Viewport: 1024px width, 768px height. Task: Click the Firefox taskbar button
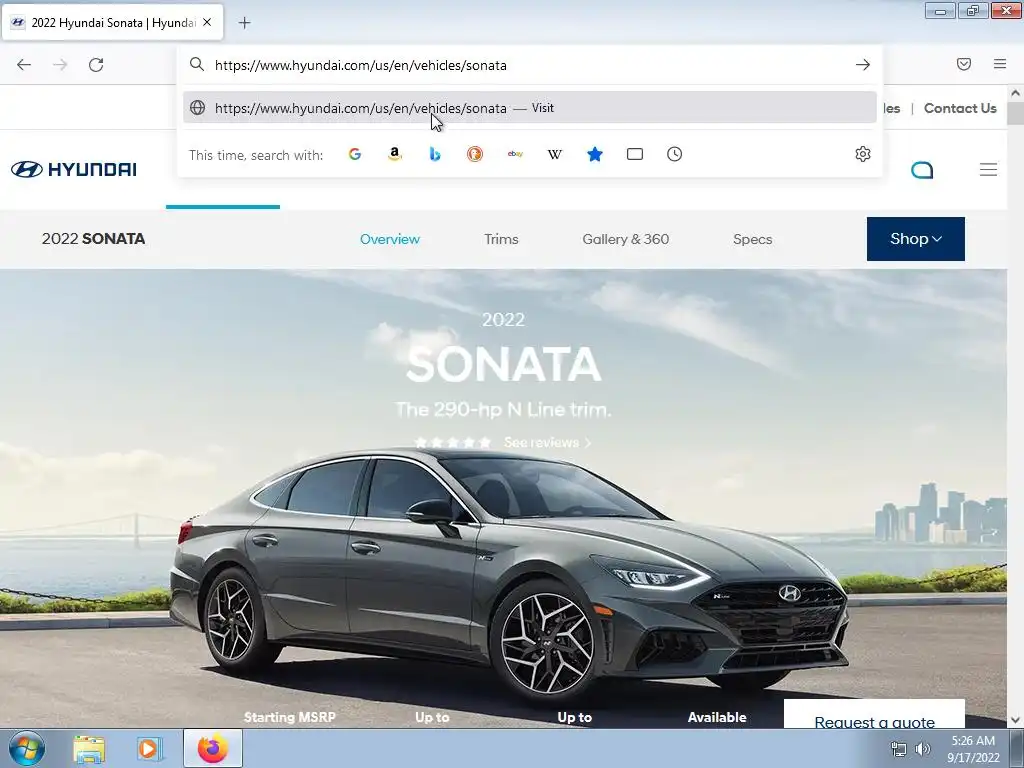pyautogui.click(x=213, y=748)
